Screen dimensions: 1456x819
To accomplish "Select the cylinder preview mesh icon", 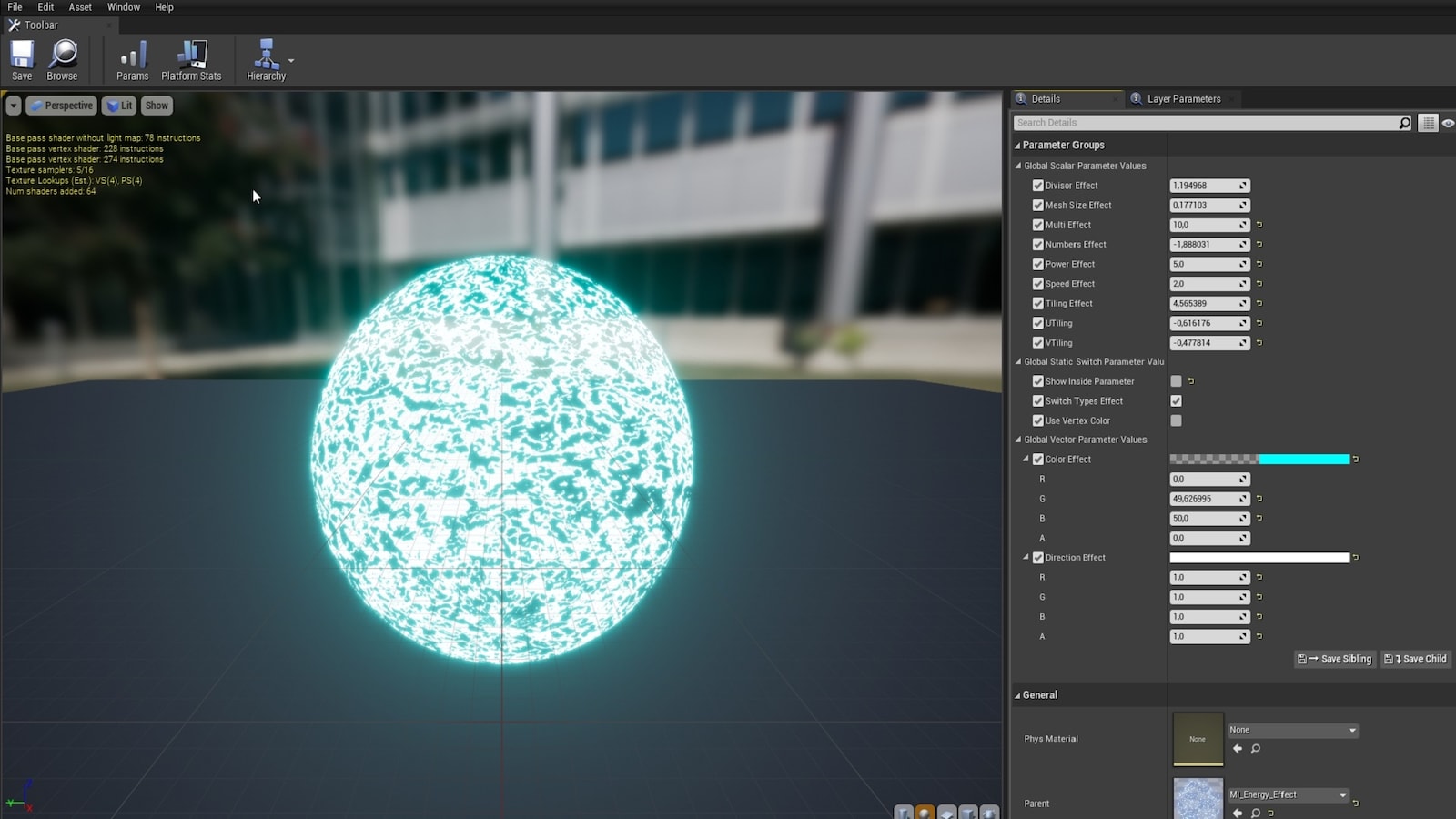I will tap(904, 814).
